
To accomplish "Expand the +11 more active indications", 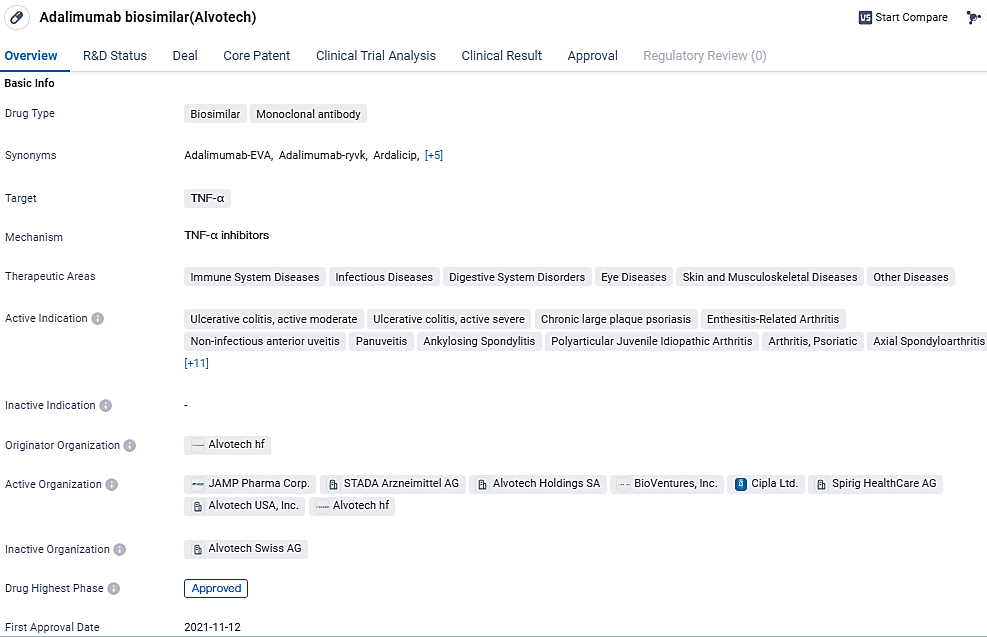I will 196,363.
